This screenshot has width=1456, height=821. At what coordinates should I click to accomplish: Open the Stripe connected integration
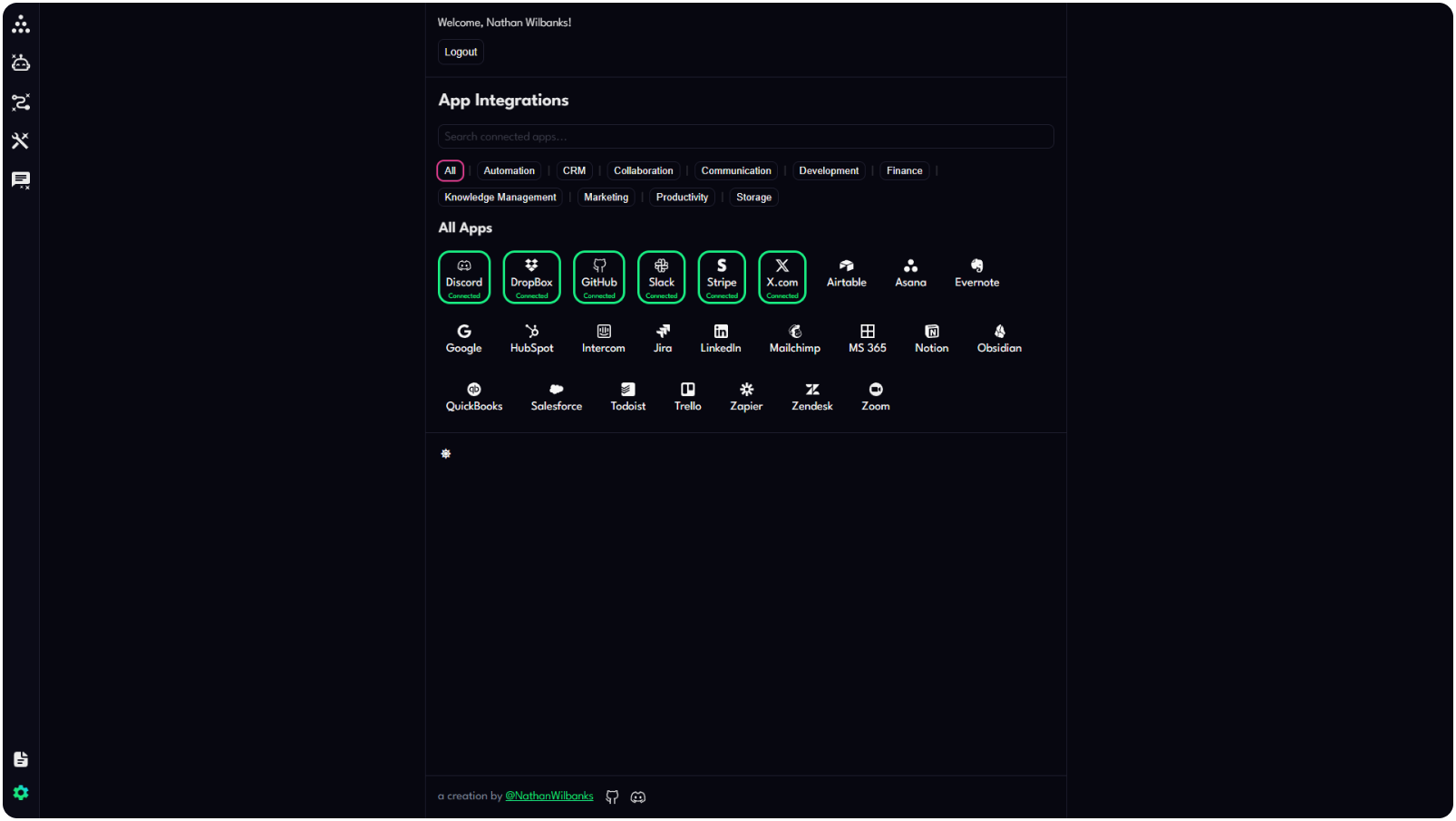pos(722,277)
